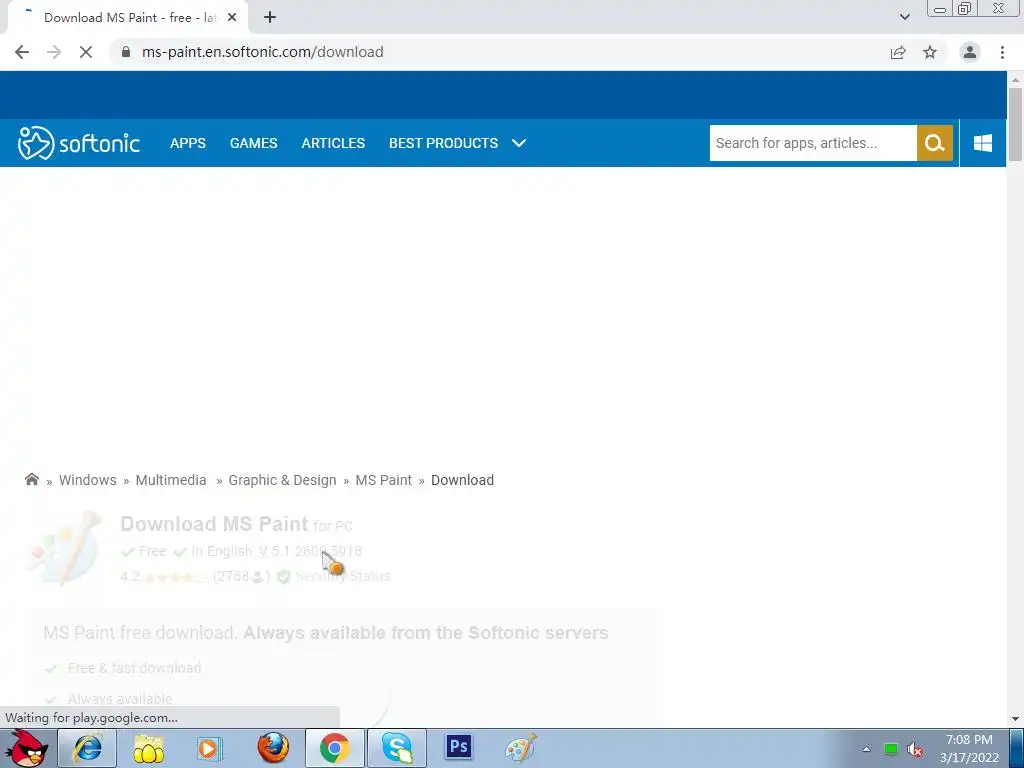
Task: Click the muted volume tray icon
Action: pyautogui.click(x=916, y=750)
